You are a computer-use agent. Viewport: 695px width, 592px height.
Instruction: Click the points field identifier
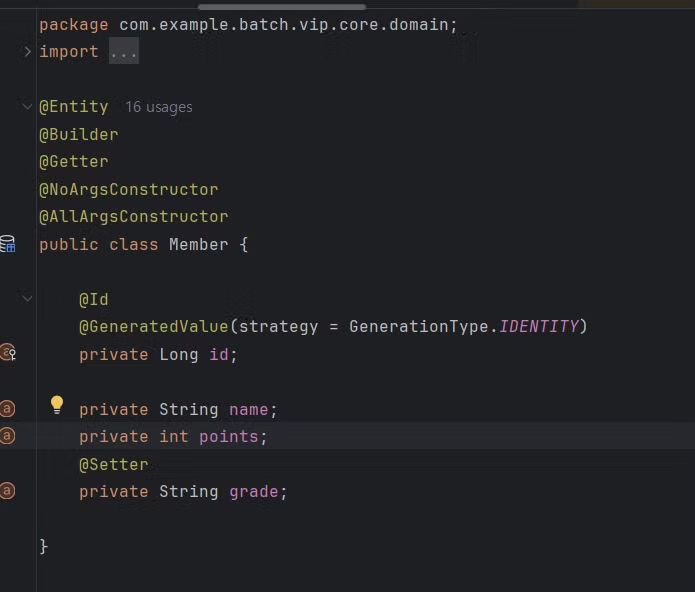pyautogui.click(x=229, y=437)
